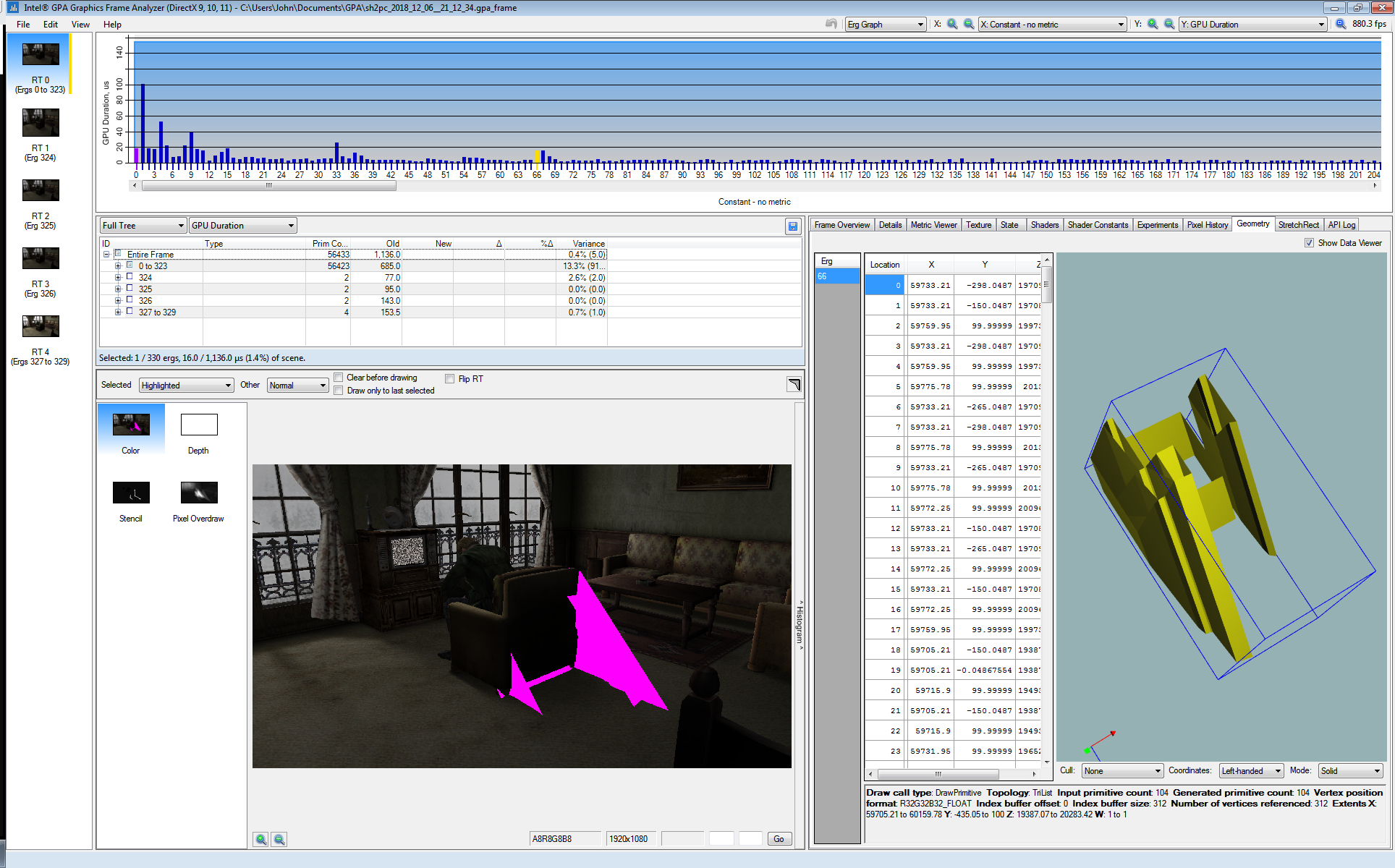The height and width of the screenshot is (868, 1395).
Task: Uncheck Show Data Viewer checkbox
Action: pos(1309,243)
